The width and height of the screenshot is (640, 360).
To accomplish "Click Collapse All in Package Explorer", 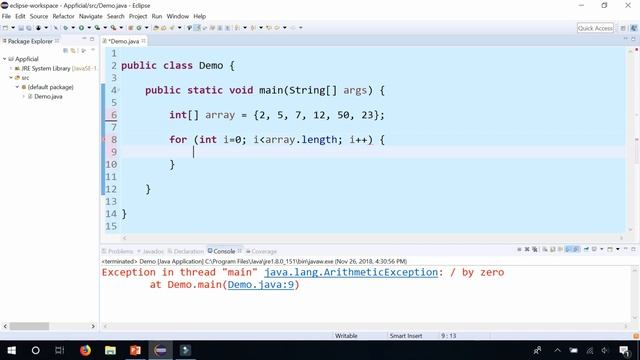I will coord(65,51).
